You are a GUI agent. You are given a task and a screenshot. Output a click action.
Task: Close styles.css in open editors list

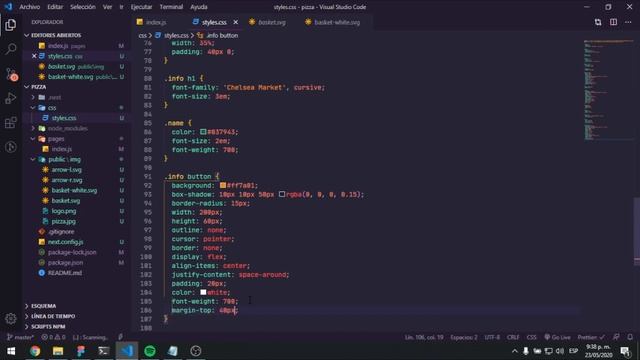34,56
